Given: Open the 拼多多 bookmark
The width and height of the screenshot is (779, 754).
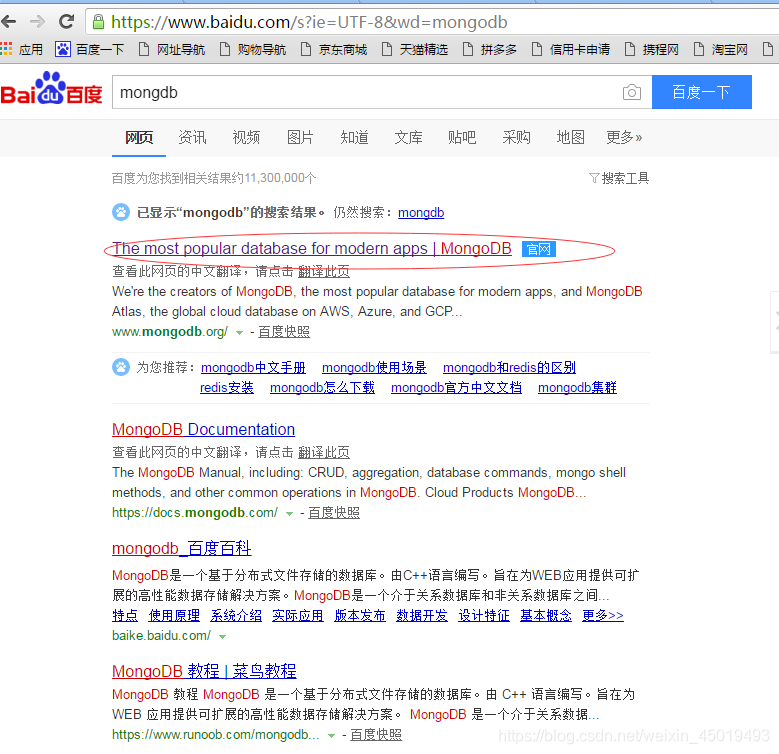Looking at the screenshot, I should tap(490, 49).
